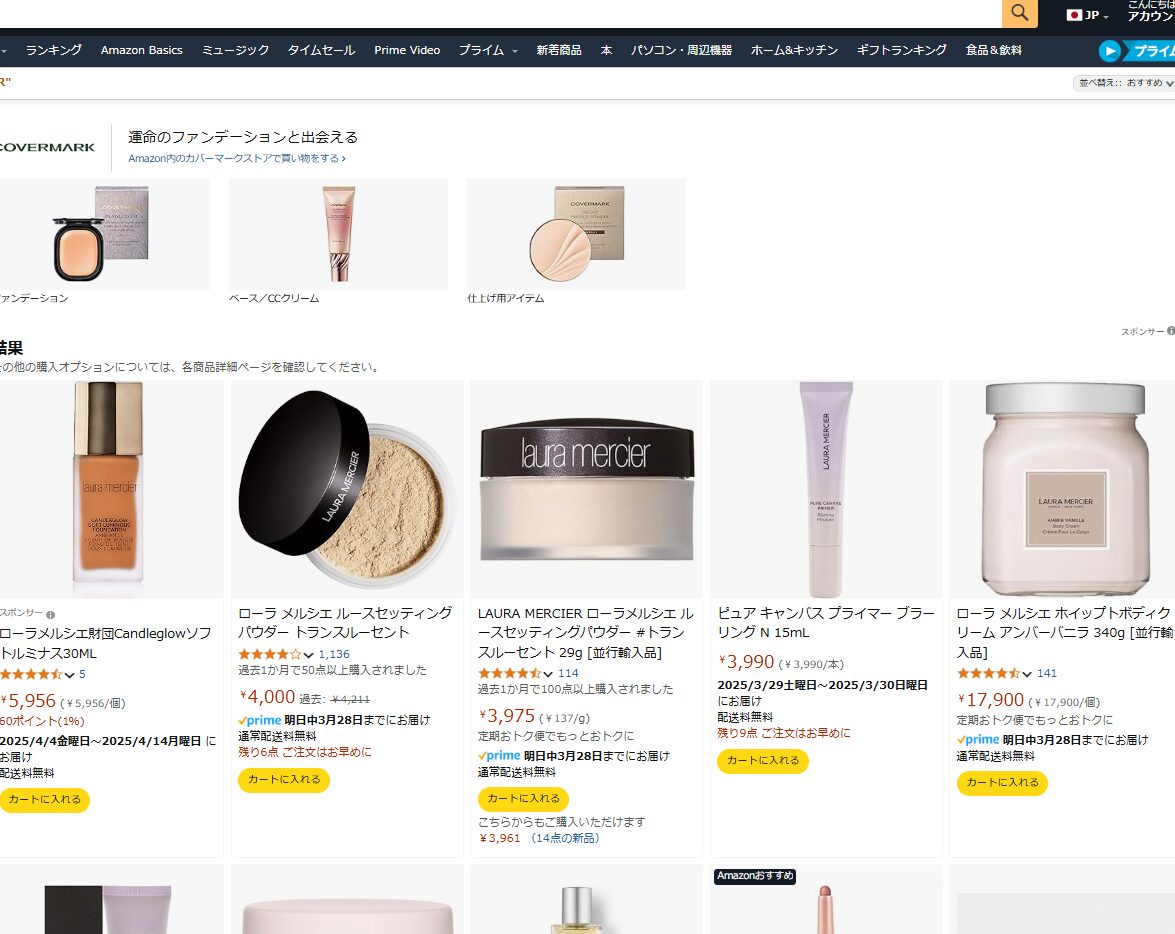The width and height of the screenshot is (1175, 934).
Task: Add ¥3,990 primer to cart
Action: tap(763, 760)
